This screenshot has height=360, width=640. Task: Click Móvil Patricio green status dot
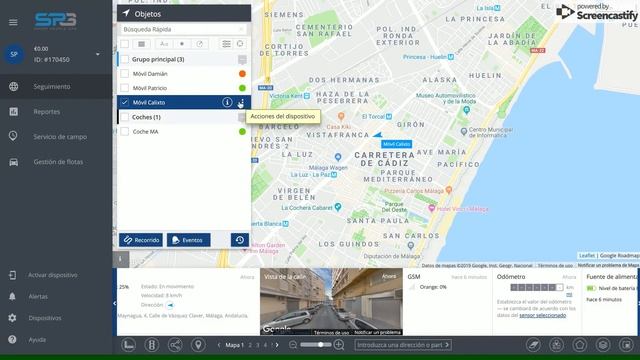tap(242, 88)
